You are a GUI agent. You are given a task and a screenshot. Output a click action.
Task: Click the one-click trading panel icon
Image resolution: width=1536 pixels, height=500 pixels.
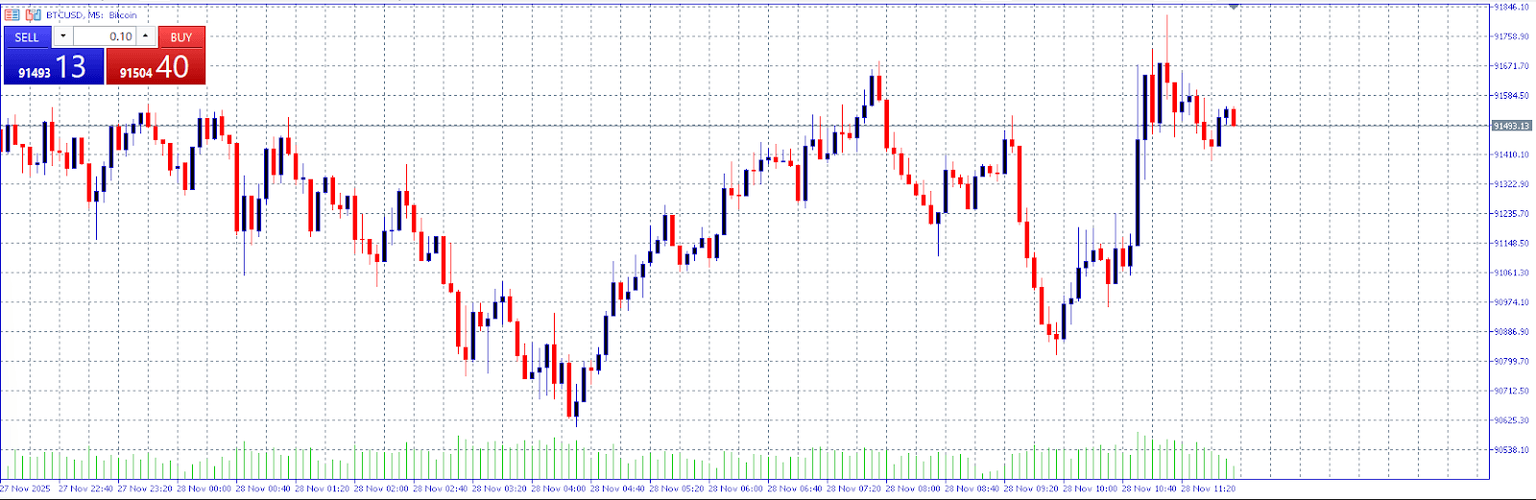12,15
